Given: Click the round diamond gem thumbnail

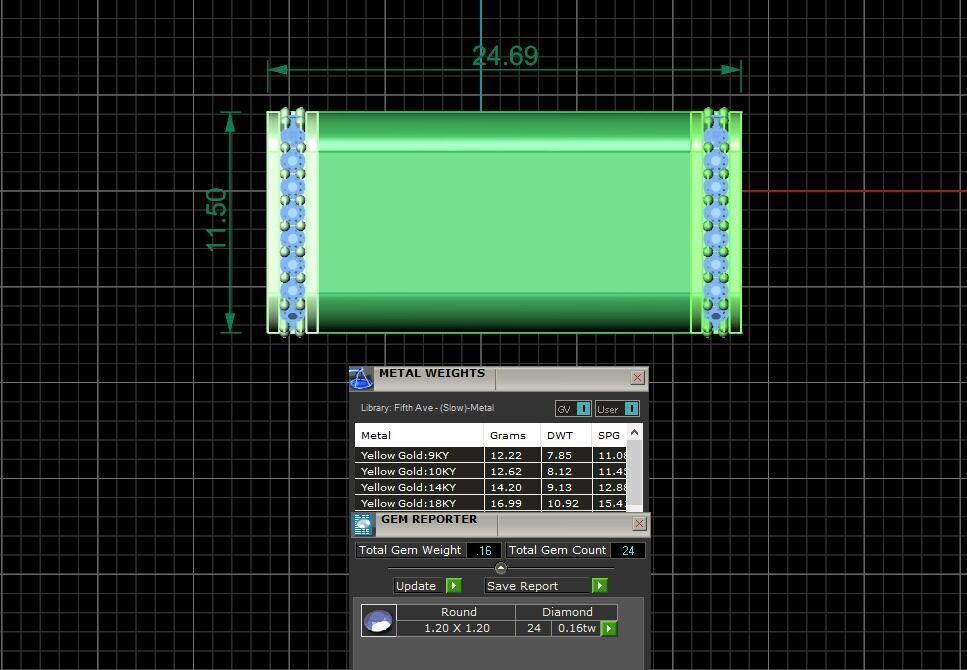Looking at the screenshot, I should point(378,621).
